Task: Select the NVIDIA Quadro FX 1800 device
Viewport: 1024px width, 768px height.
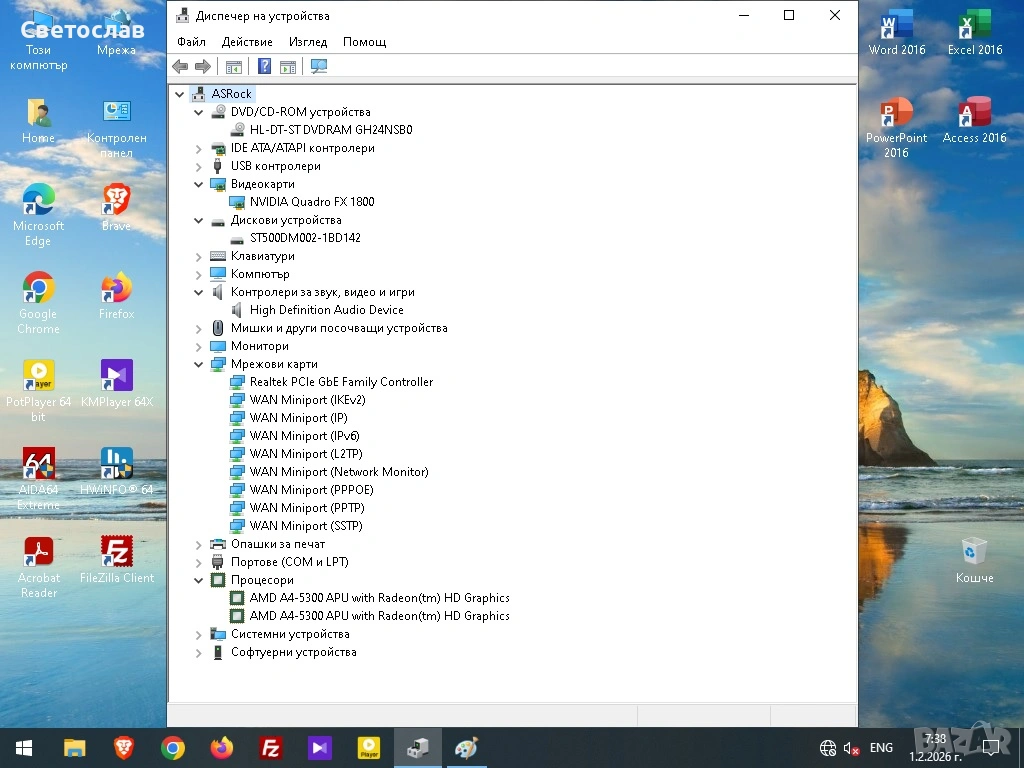Action: (311, 202)
